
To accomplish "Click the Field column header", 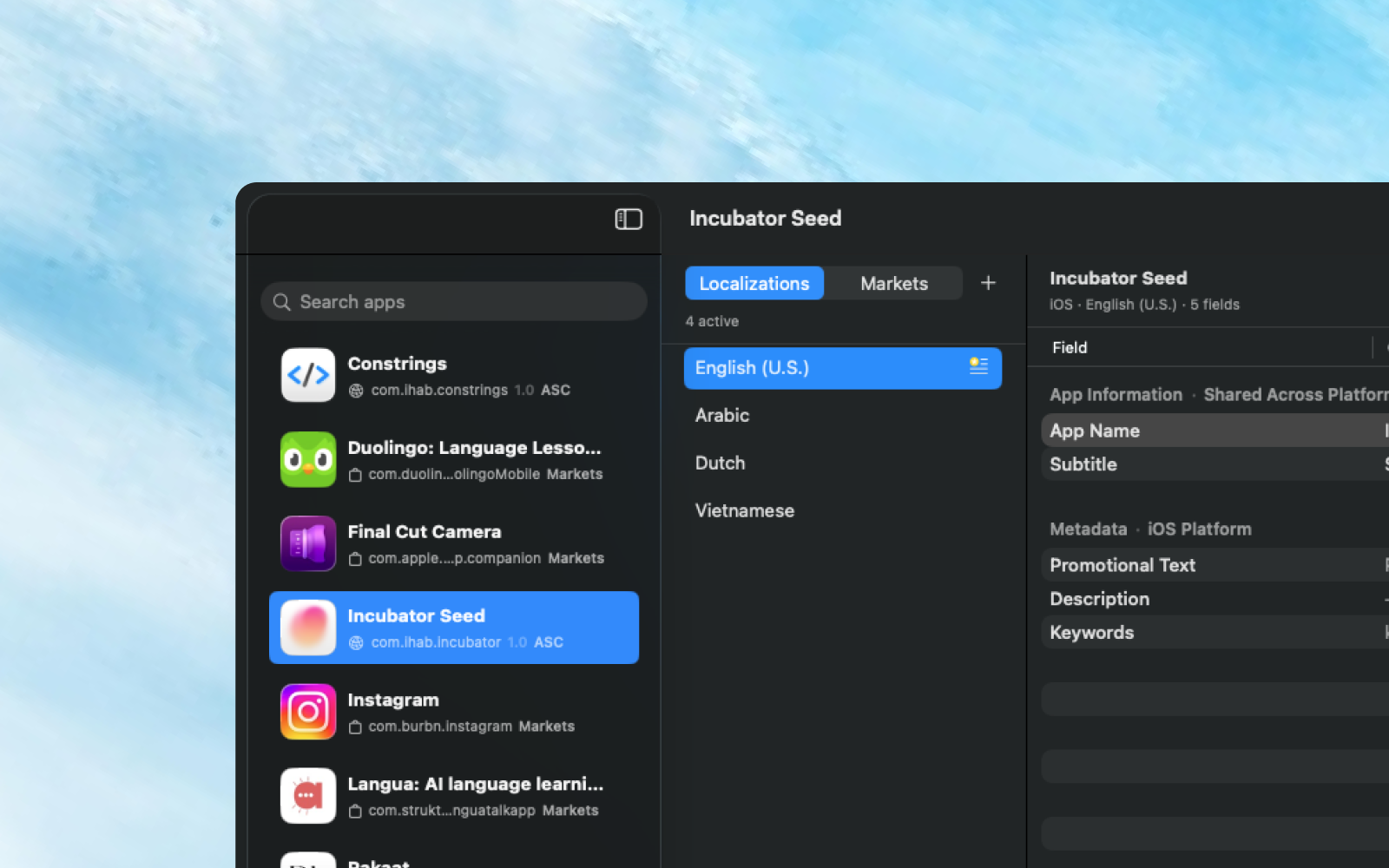I will (1070, 348).
